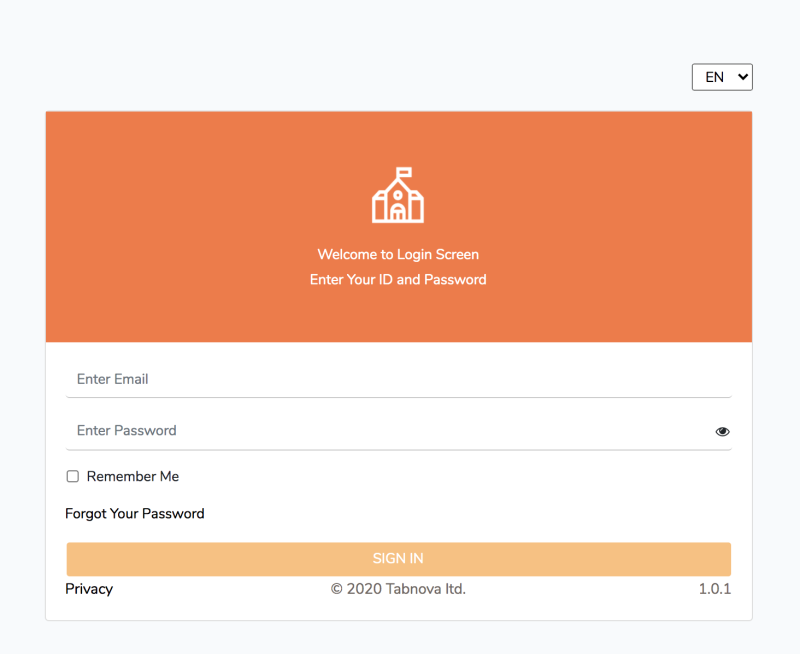The image size is (800, 654).
Task: Click the Enter Your ID and Password subtitle
Action: [398, 280]
